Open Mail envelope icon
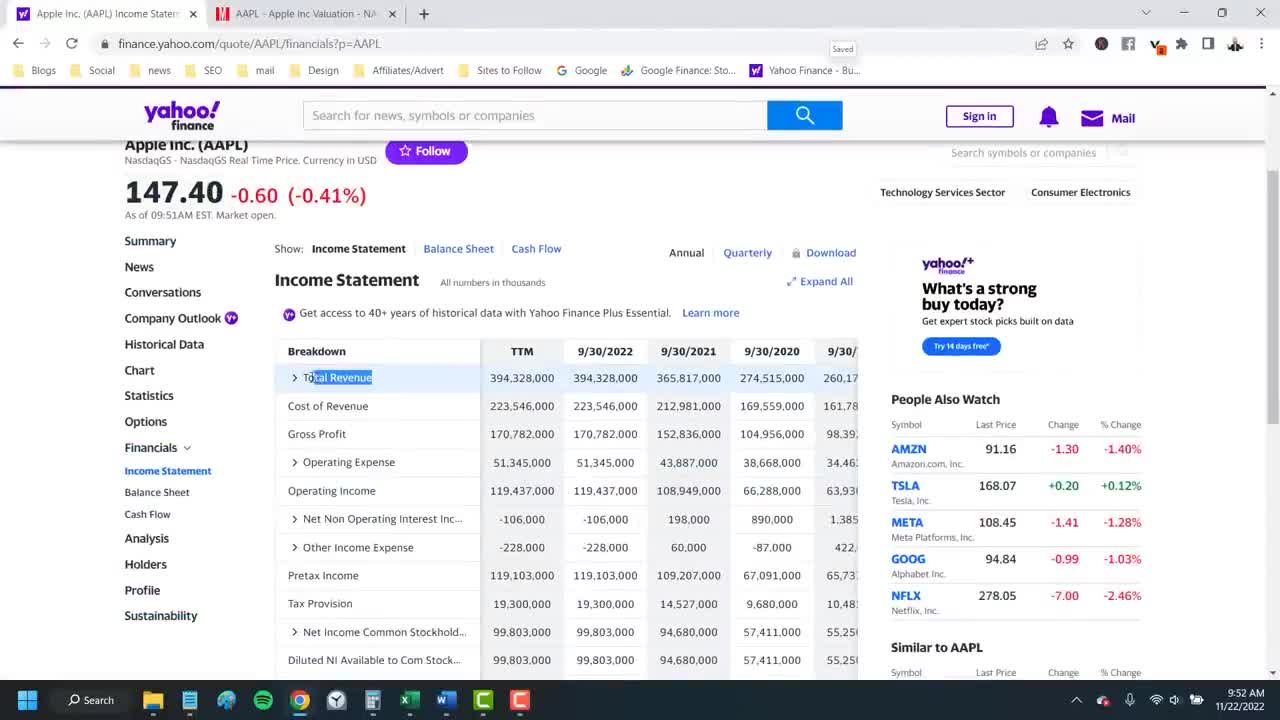 point(1092,118)
